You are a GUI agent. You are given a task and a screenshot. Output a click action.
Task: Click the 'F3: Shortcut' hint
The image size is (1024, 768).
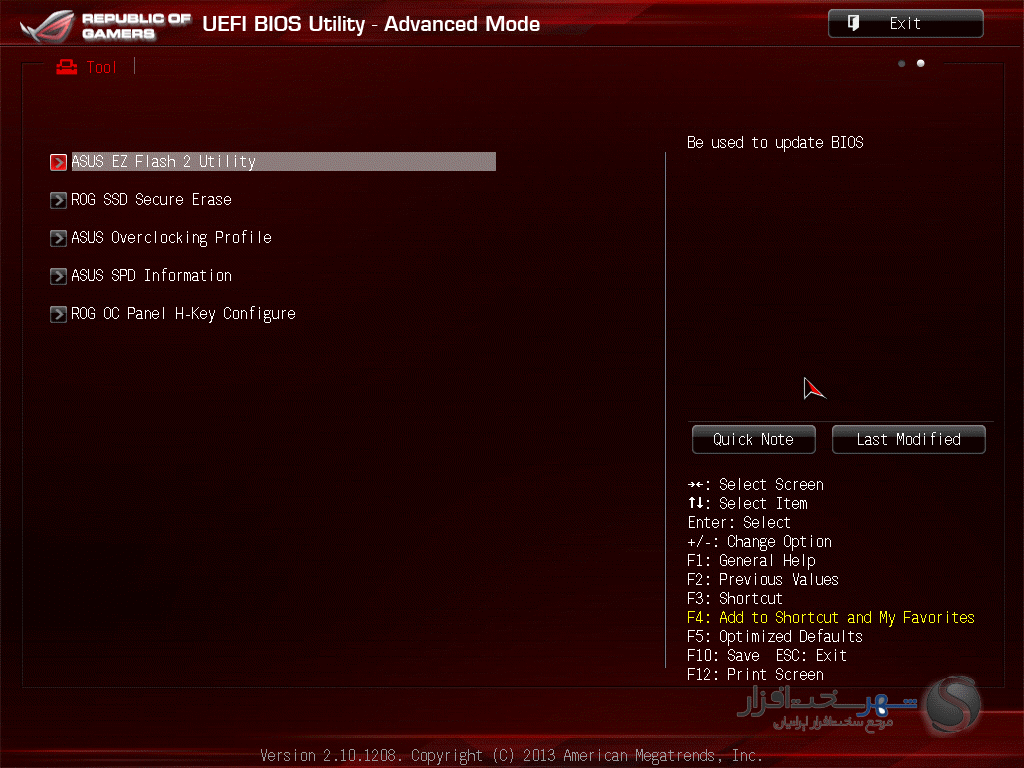(x=735, y=599)
